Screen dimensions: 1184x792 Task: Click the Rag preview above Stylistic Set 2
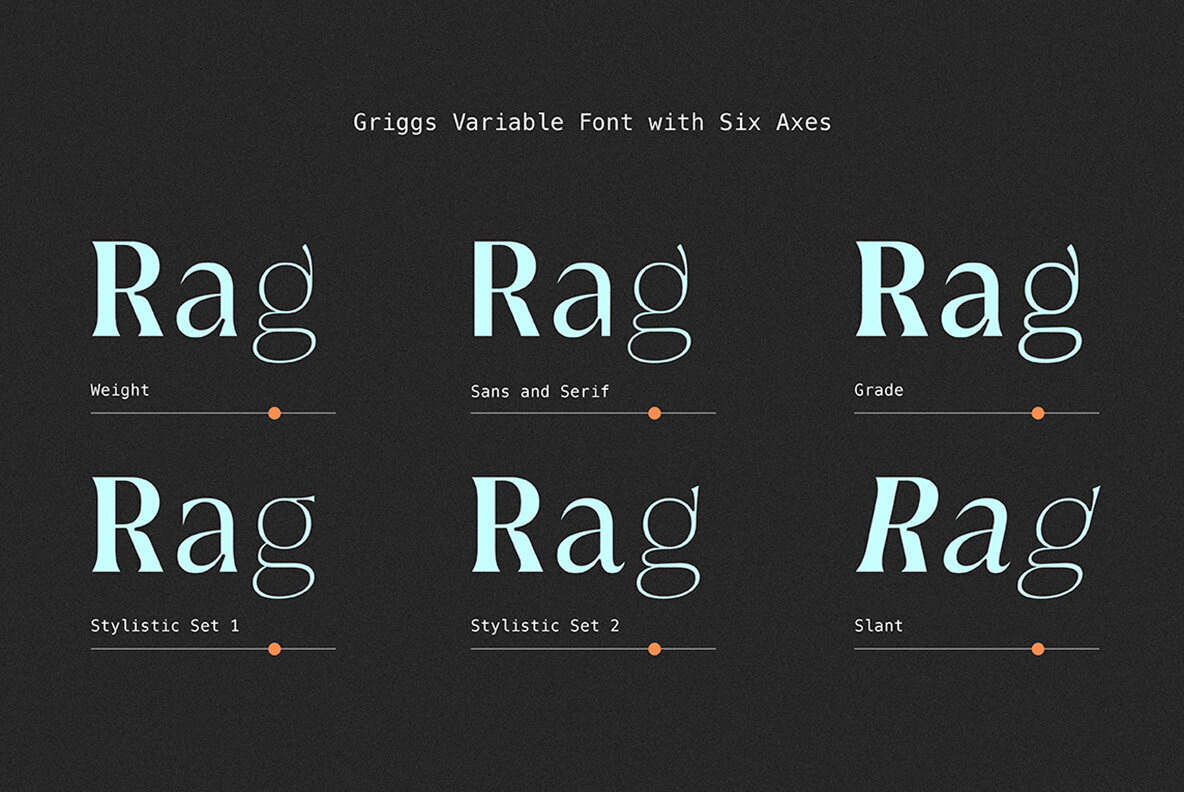[586, 534]
